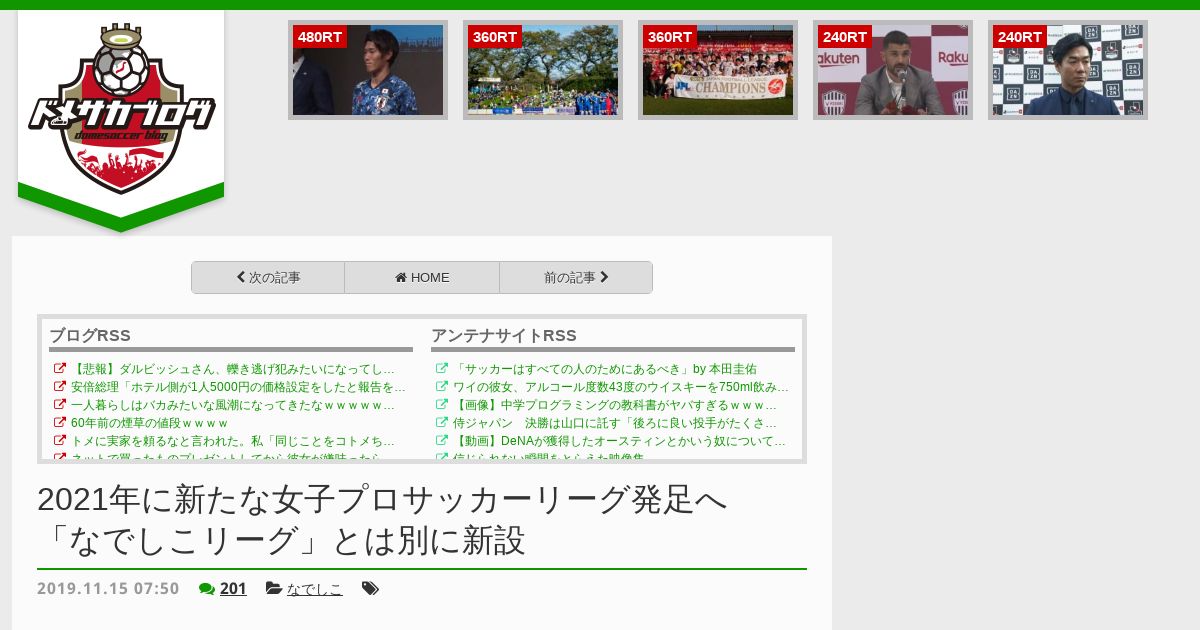Open ワイの彼女、アルコール度数43度 headline link

(x=621, y=387)
